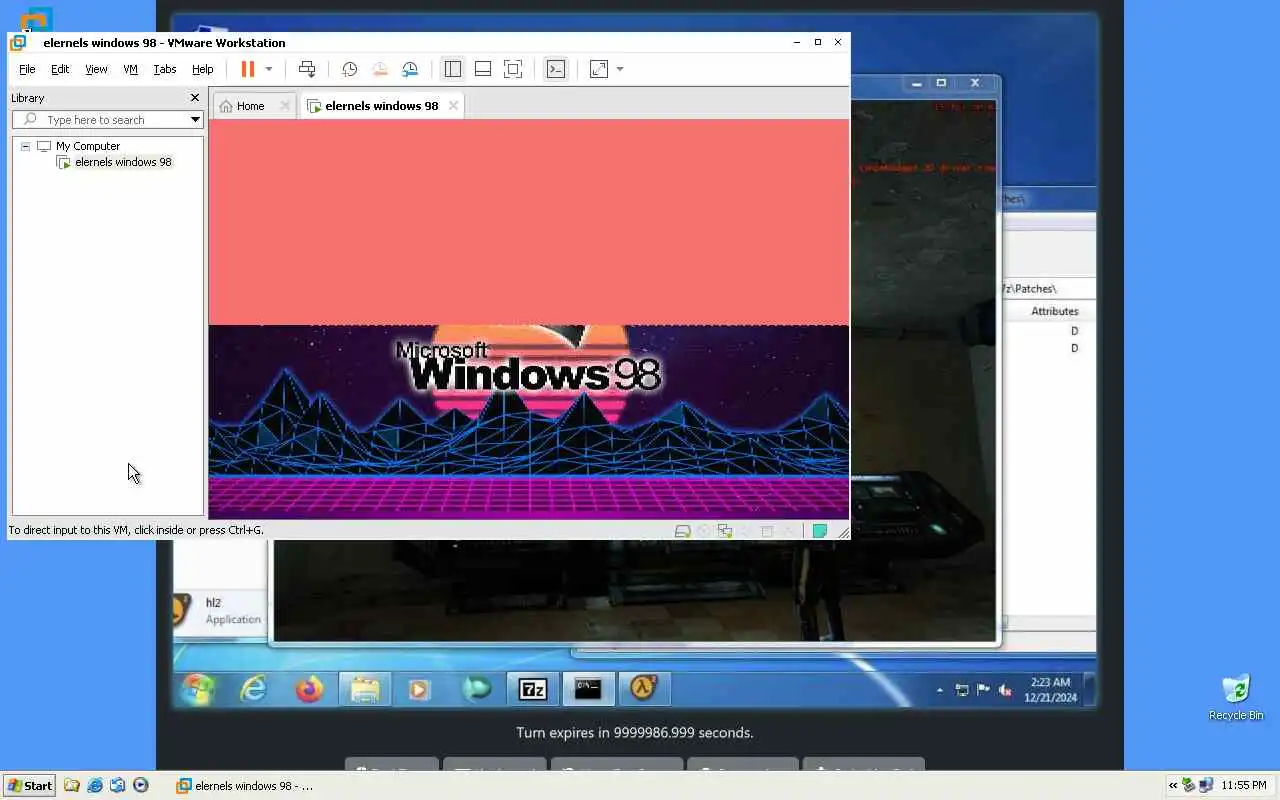Enter full screen mode from the toolbar

513,69
